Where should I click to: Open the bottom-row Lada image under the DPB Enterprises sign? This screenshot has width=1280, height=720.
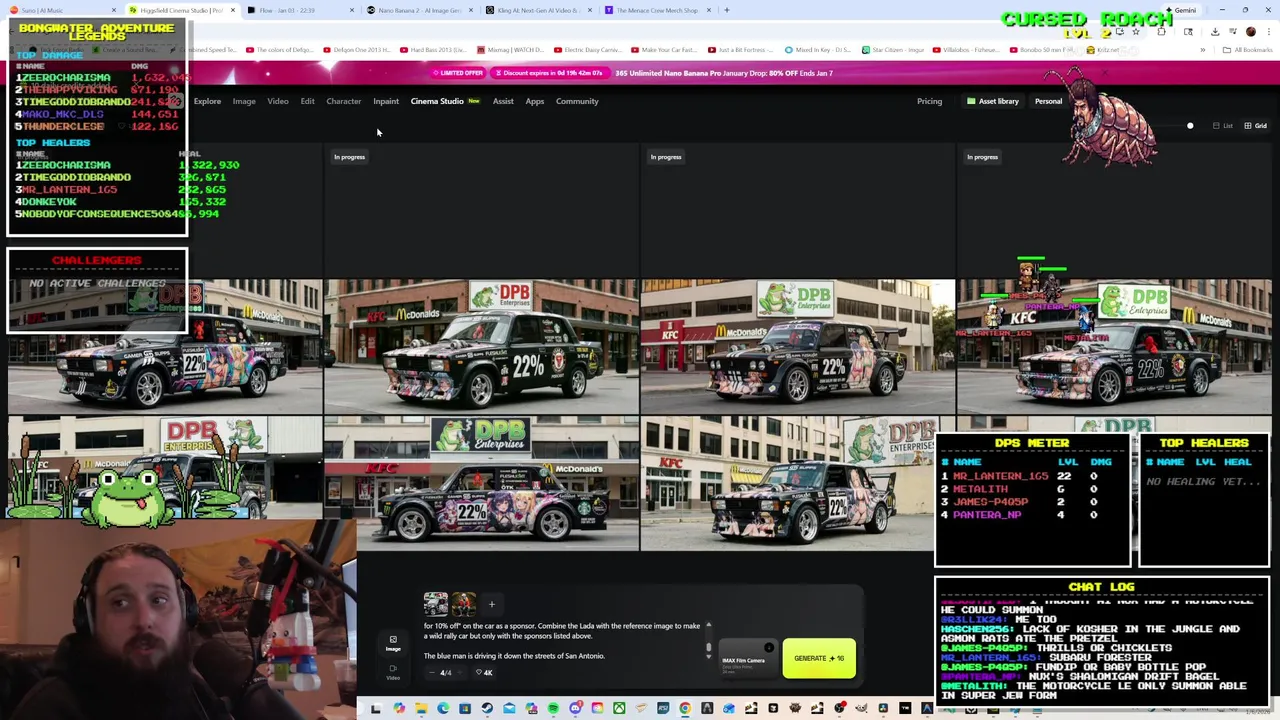pos(481,484)
